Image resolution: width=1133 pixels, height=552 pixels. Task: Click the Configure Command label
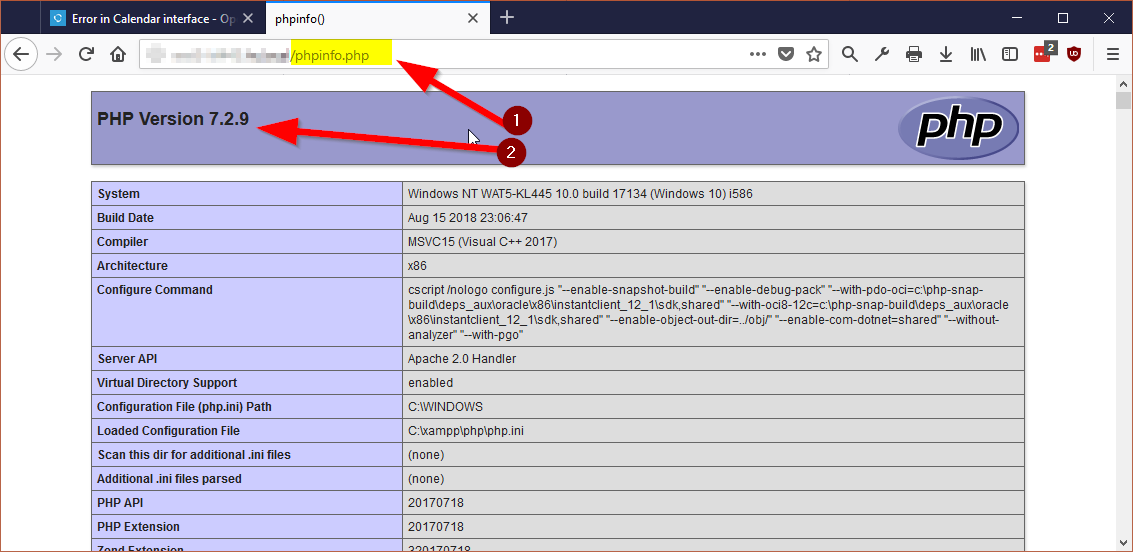tap(155, 290)
